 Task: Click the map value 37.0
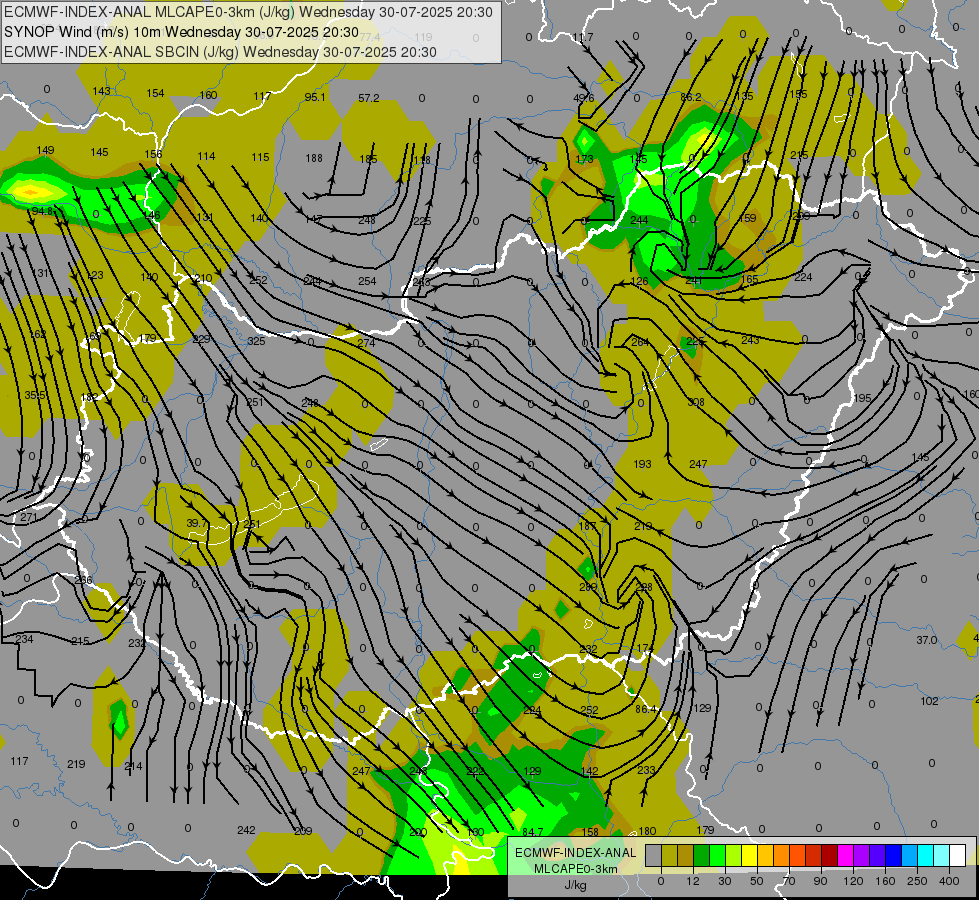tap(927, 640)
